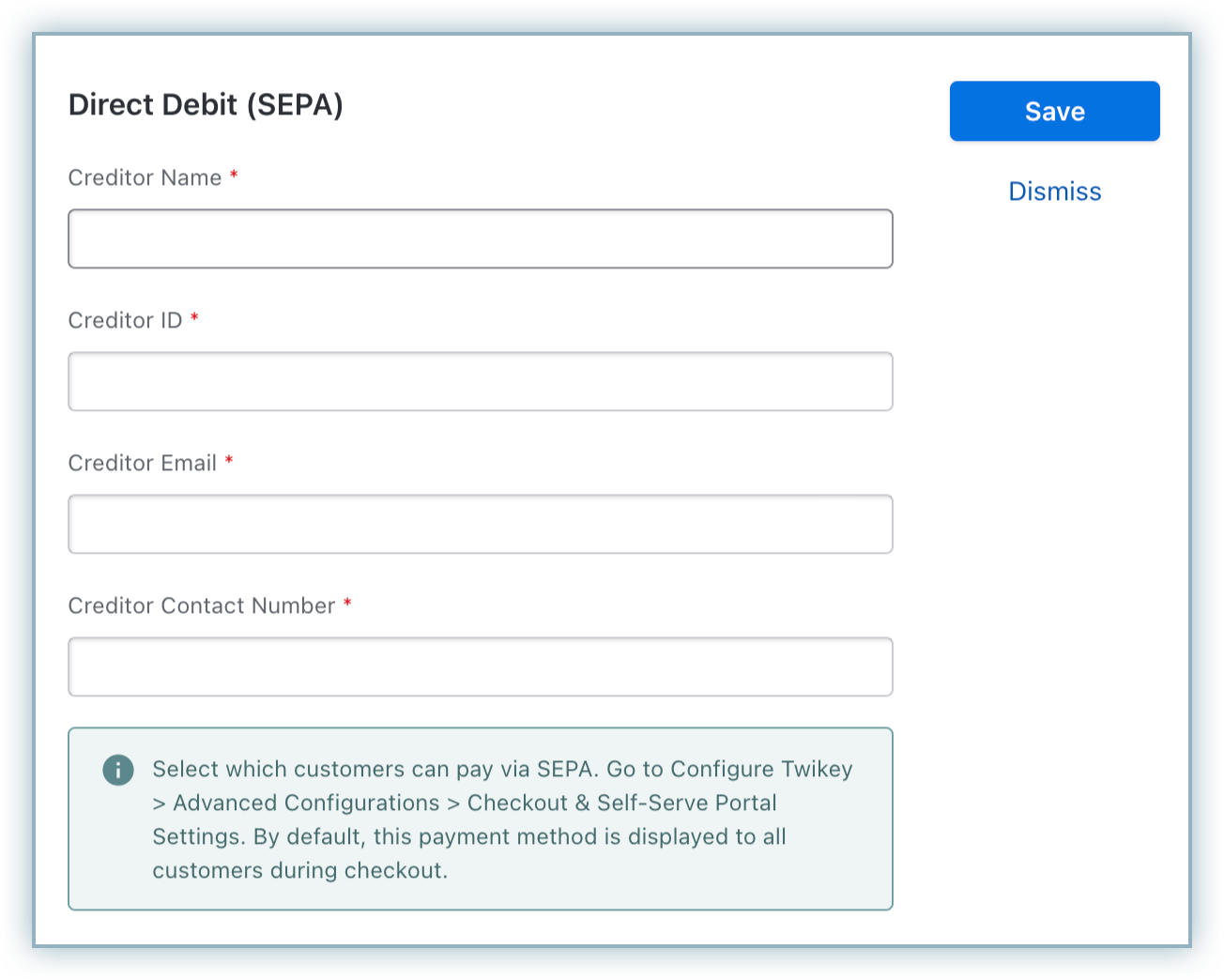Click the required asterisk beside Creditor Name

click(x=234, y=176)
